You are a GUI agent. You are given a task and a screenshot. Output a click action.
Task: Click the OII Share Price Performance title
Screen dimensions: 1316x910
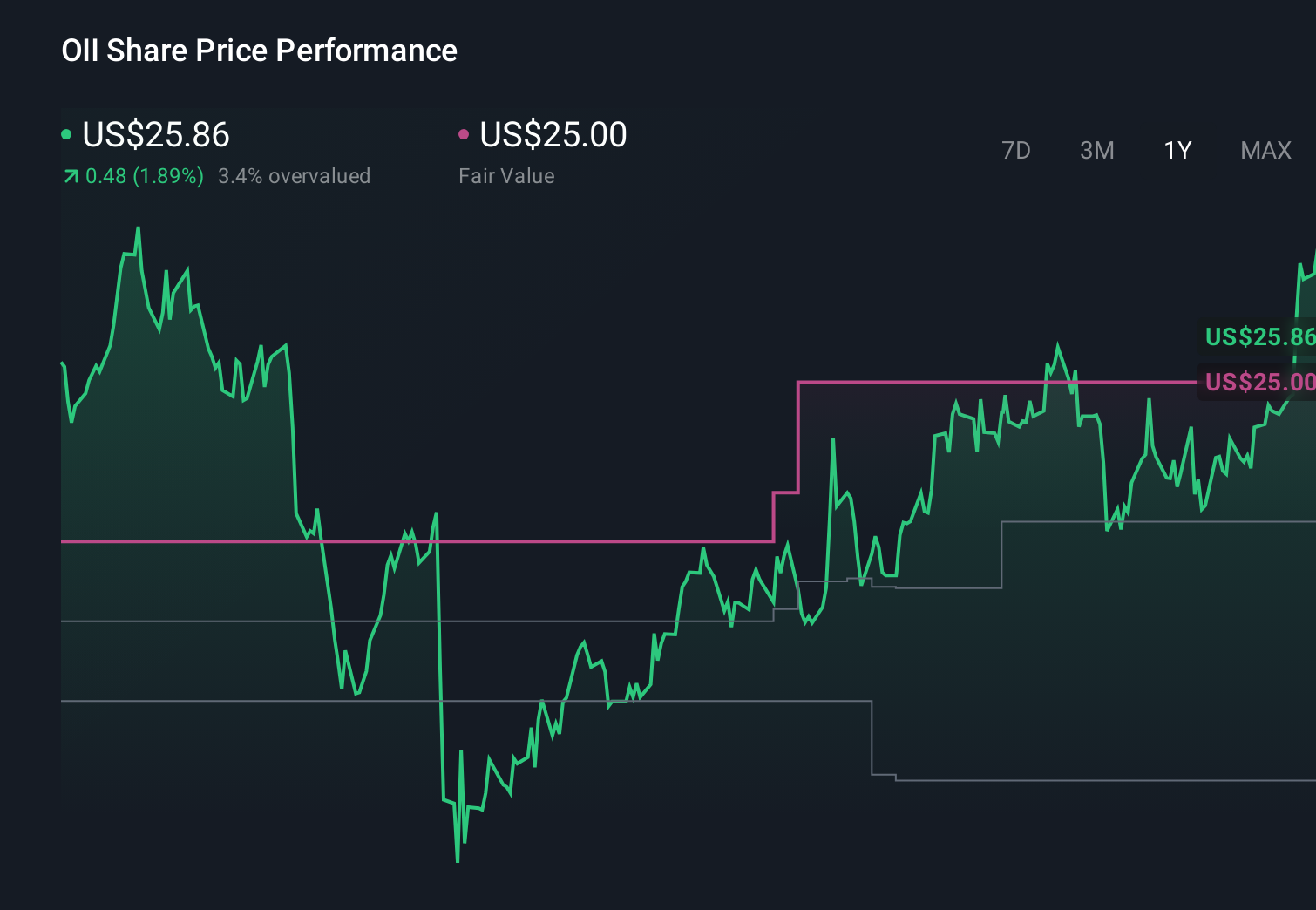click(259, 51)
